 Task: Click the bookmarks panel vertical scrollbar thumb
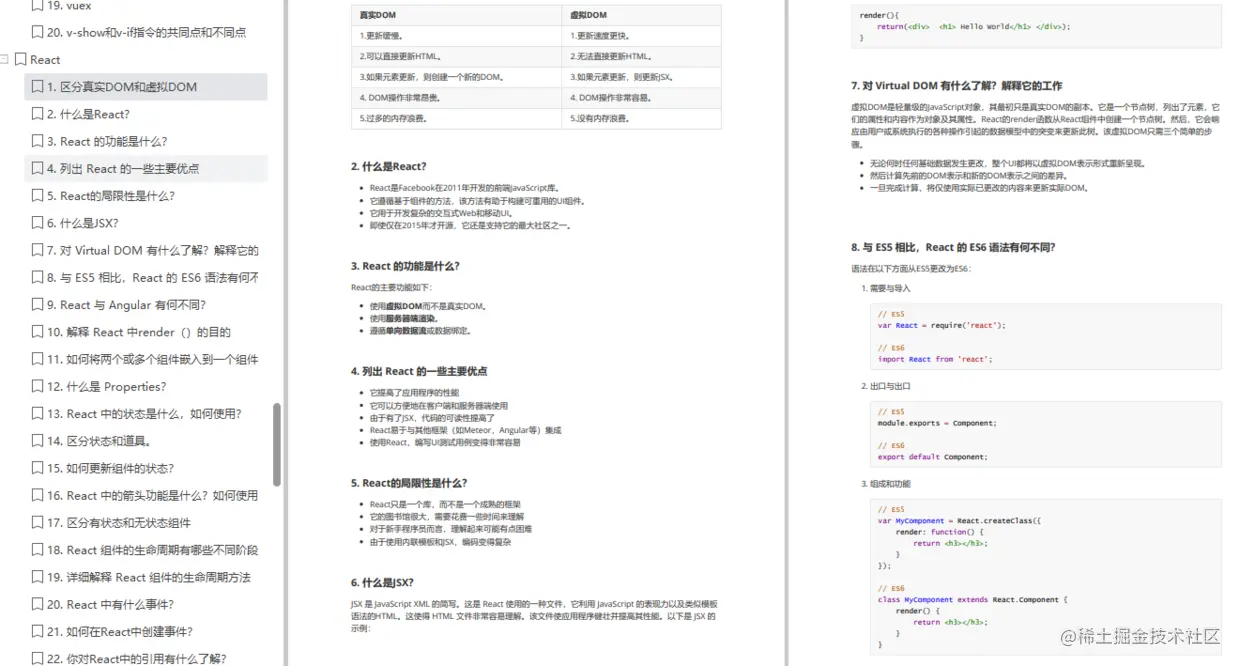pyautogui.click(x=277, y=443)
